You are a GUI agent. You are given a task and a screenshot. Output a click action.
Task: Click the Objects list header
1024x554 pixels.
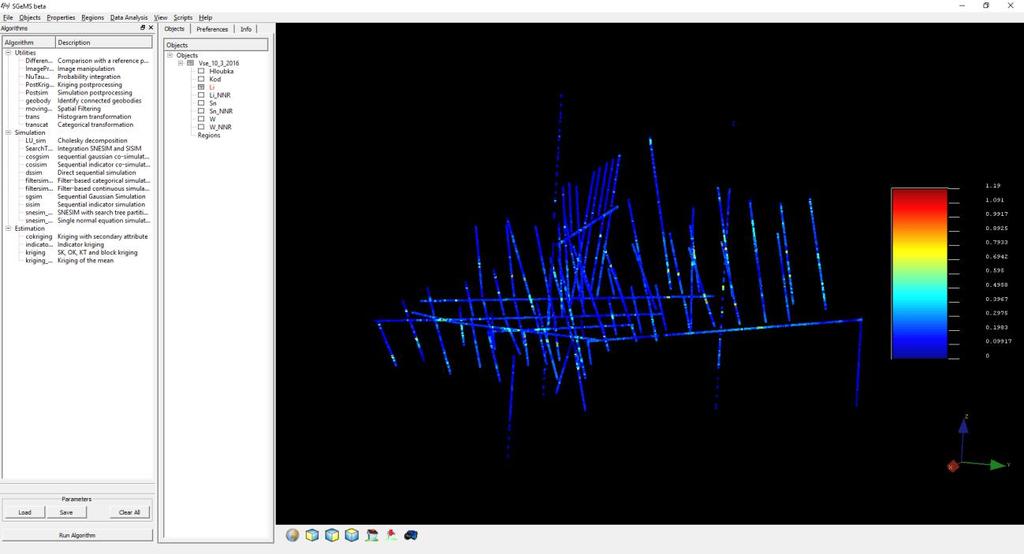(x=216, y=45)
